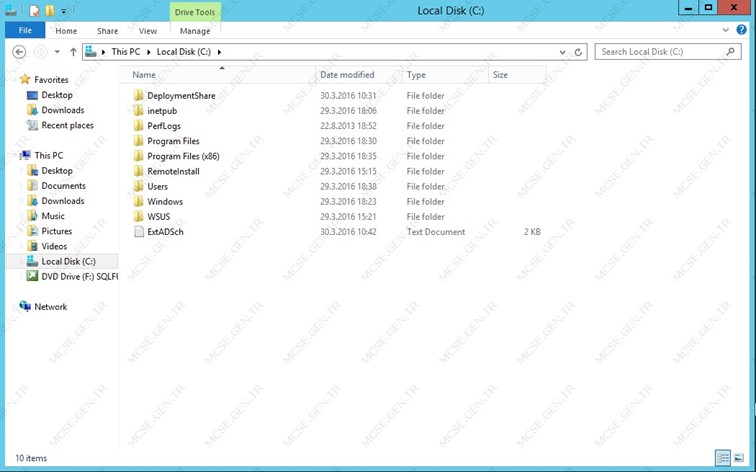The height and width of the screenshot is (472, 756).
Task: Open the recent locations dropdown arrow
Action: [x=57, y=52]
